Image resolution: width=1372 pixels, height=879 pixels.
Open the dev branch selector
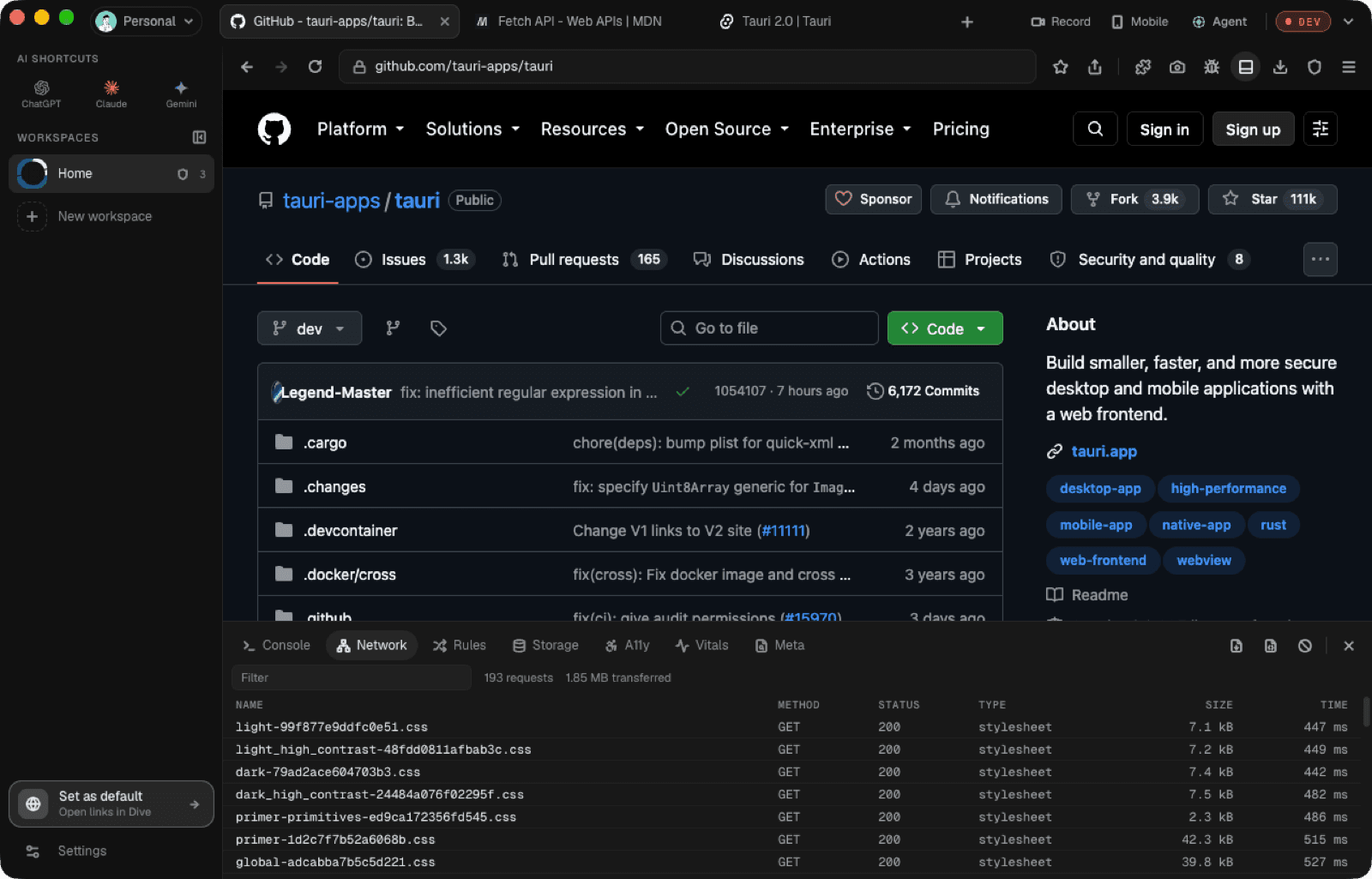[310, 328]
